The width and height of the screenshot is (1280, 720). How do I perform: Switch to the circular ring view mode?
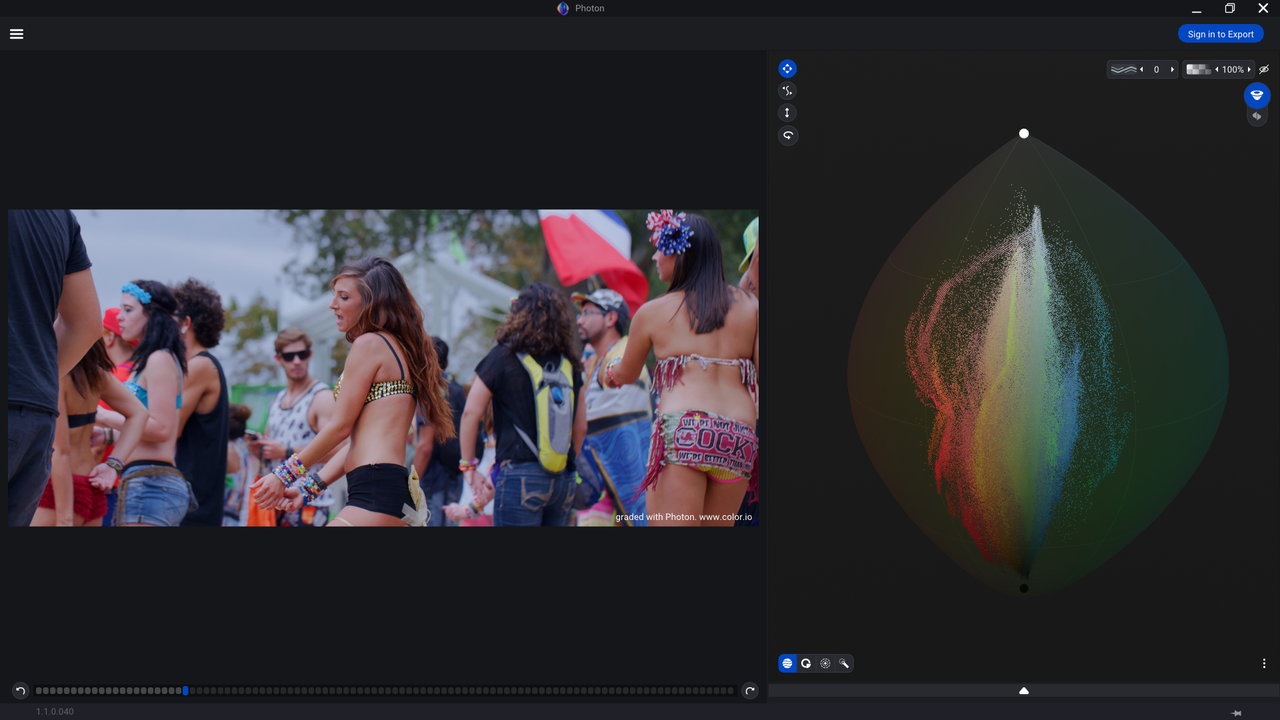[806, 663]
